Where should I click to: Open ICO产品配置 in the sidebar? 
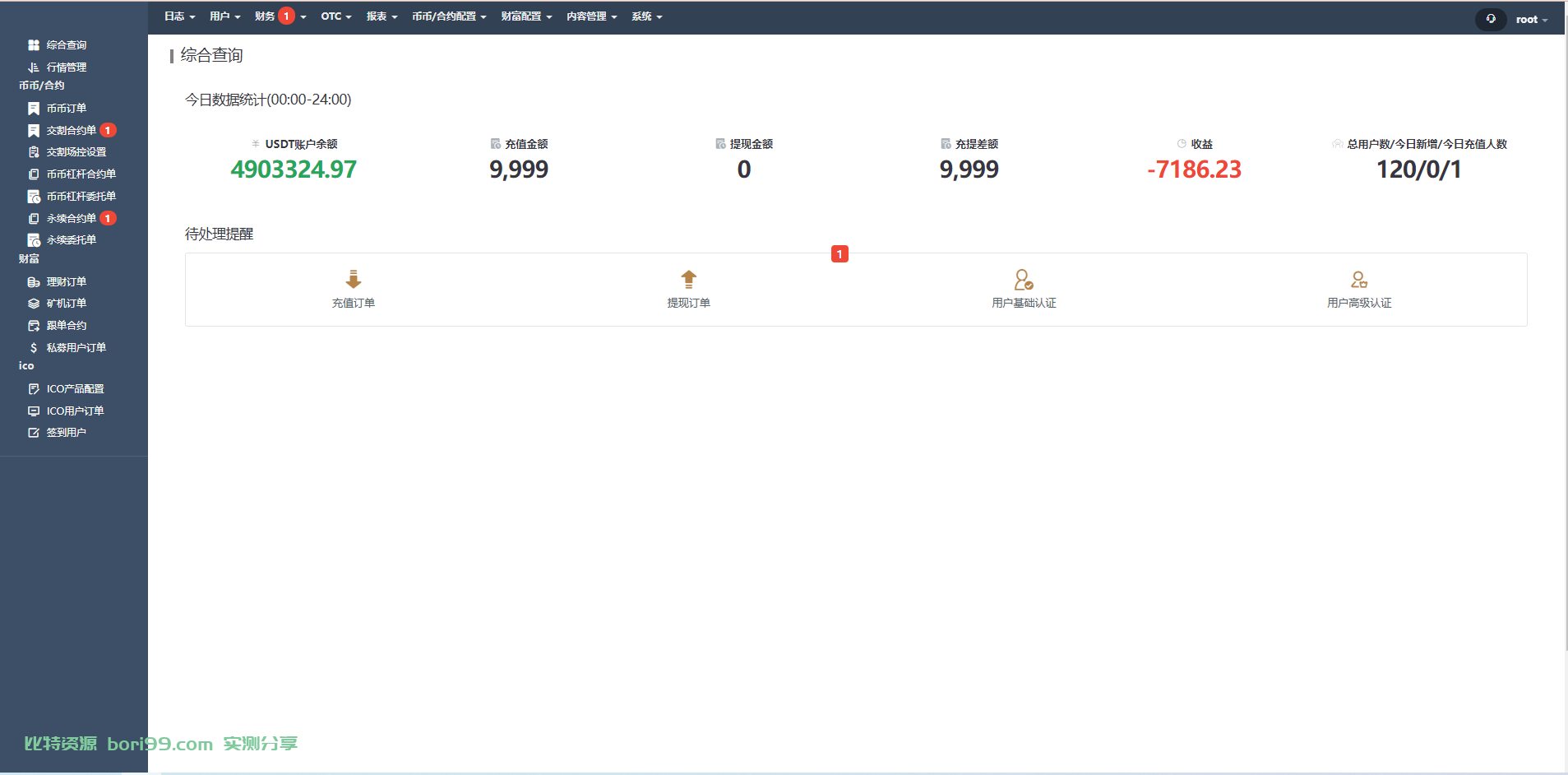point(76,389)
